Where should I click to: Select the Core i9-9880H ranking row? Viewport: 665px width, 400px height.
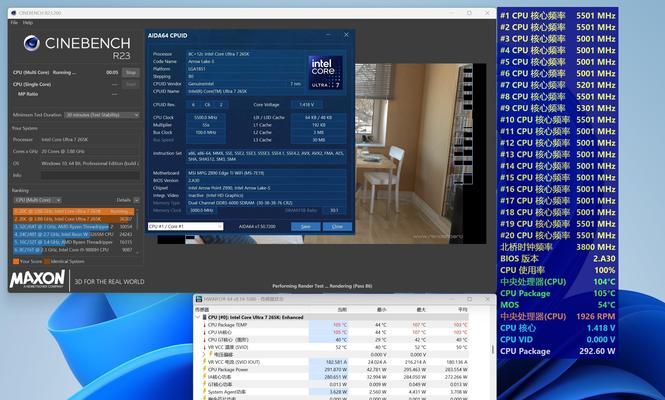[x=74, y=250]
